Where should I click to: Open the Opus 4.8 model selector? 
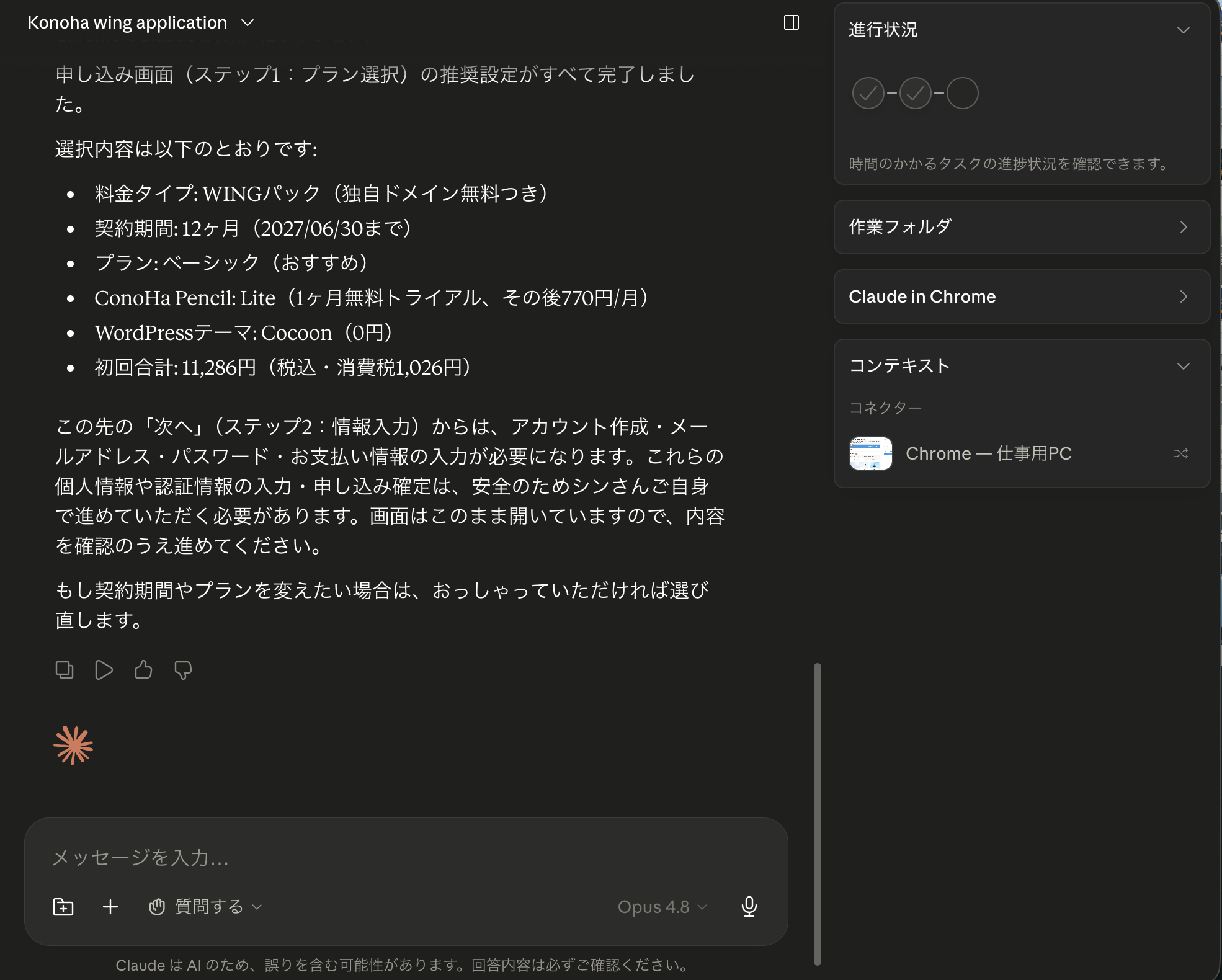(x=662, y=907)
